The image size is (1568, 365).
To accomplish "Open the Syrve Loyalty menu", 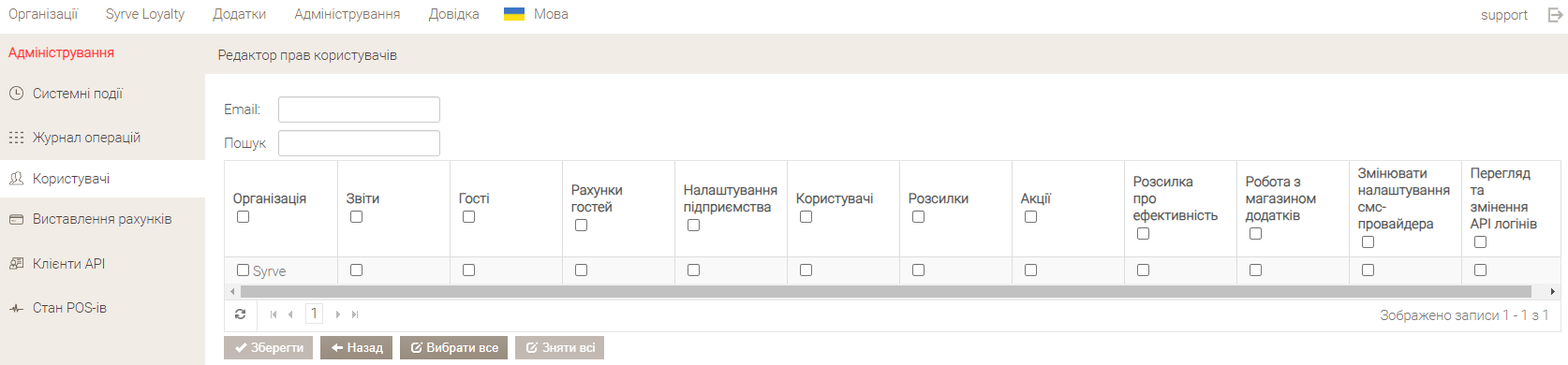I will tap(145, 14).
